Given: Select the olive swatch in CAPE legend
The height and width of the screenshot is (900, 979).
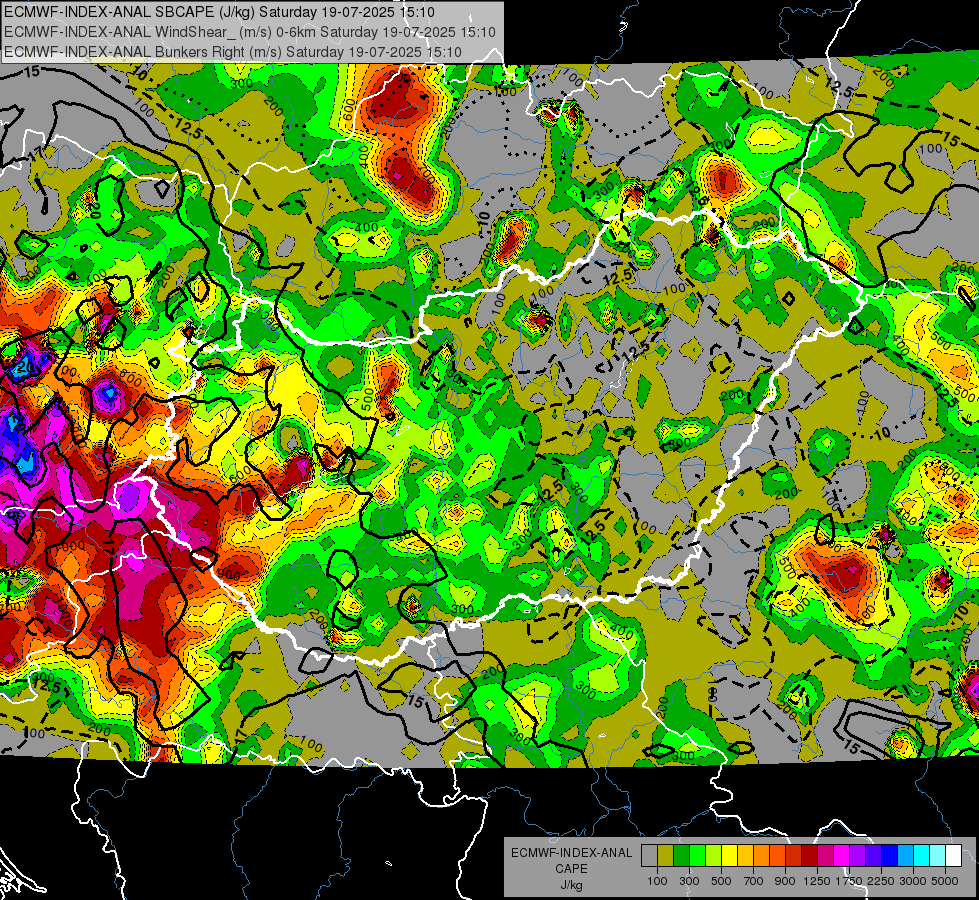Looking at the screenshot, I should 666,855.
